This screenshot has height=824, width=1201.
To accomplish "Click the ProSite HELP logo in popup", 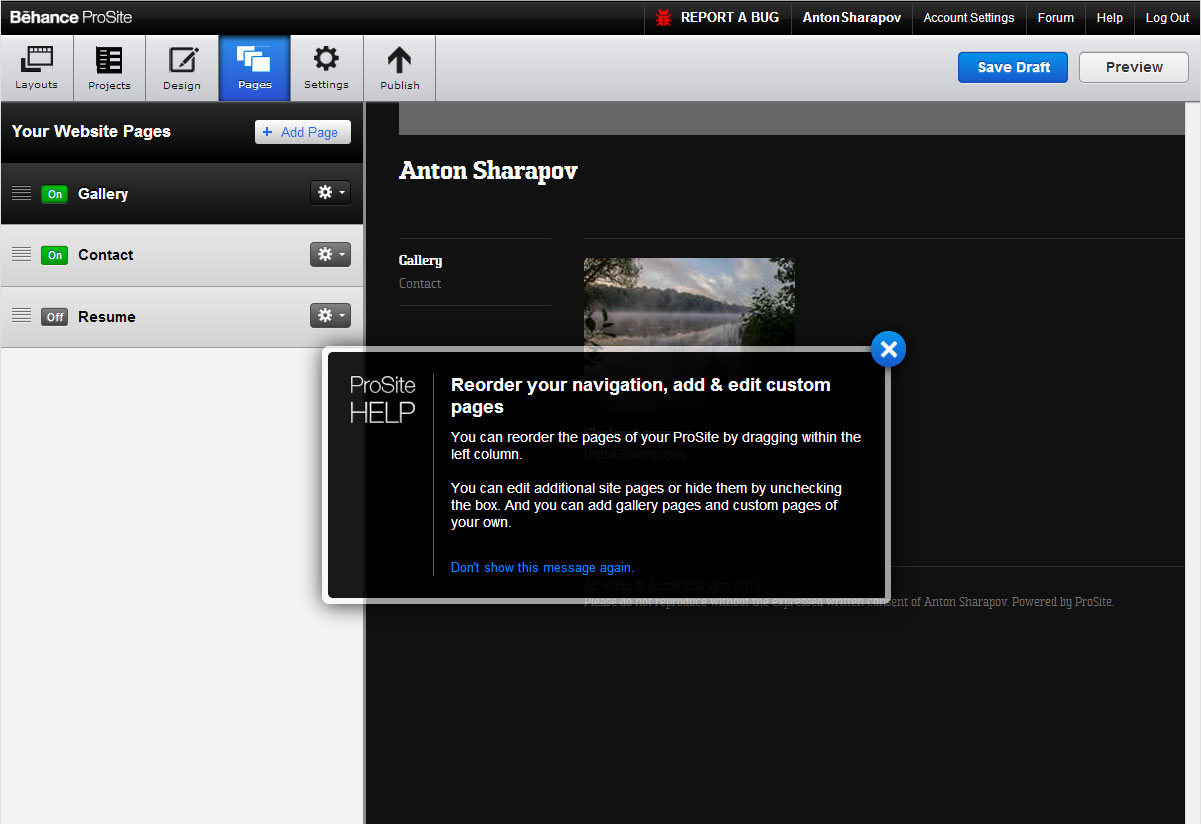I will (383, 399).
